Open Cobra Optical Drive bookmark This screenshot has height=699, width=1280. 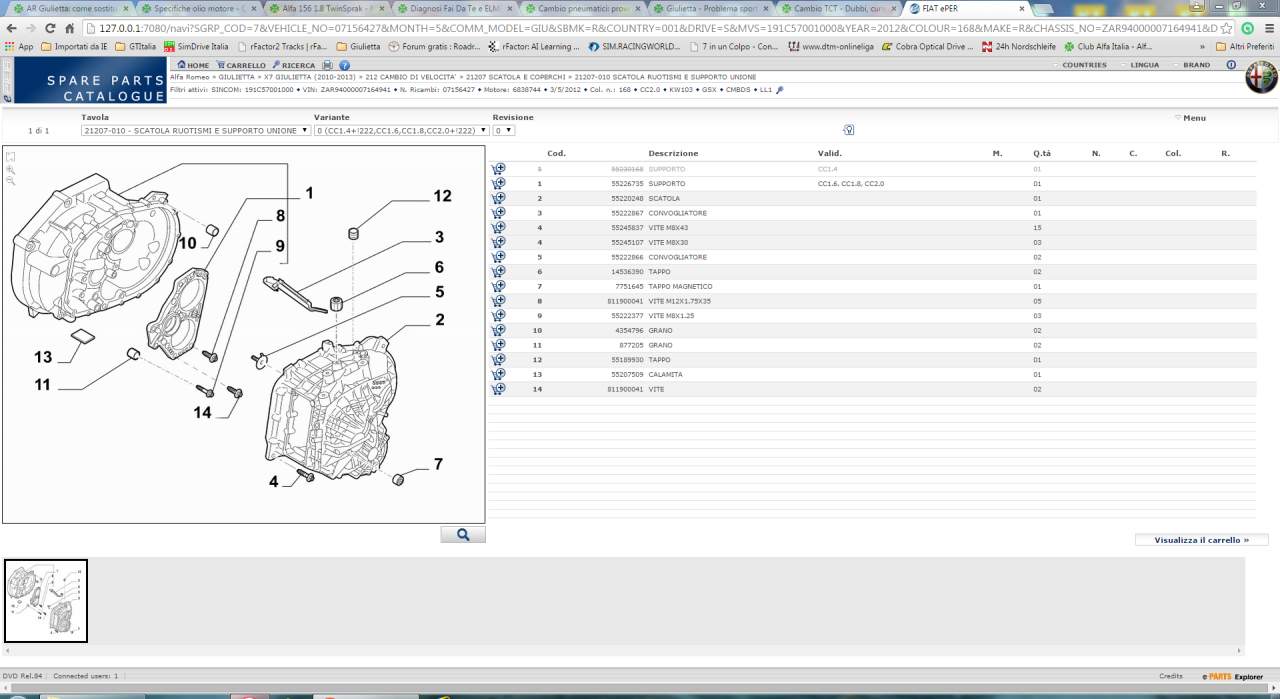(x=926, y=46)
